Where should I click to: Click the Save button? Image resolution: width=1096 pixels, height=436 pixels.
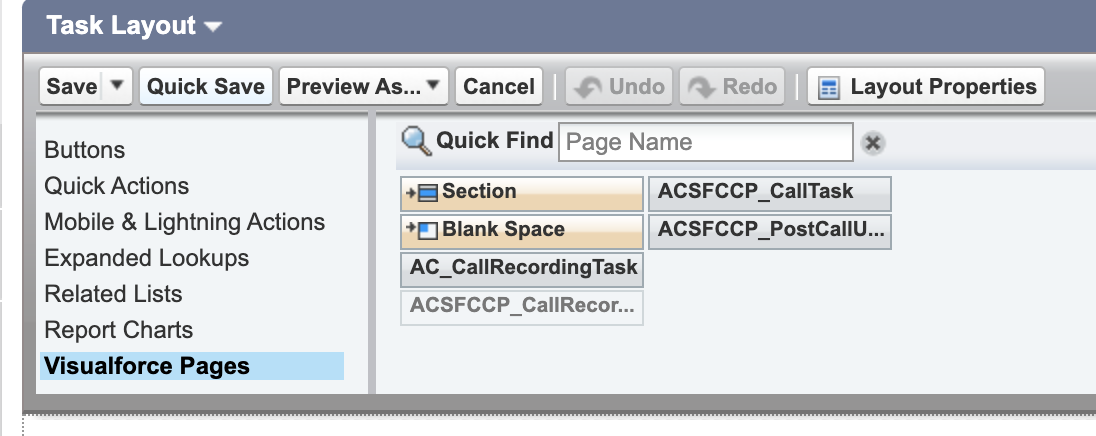pyautogui.click(x=72, y=86)
